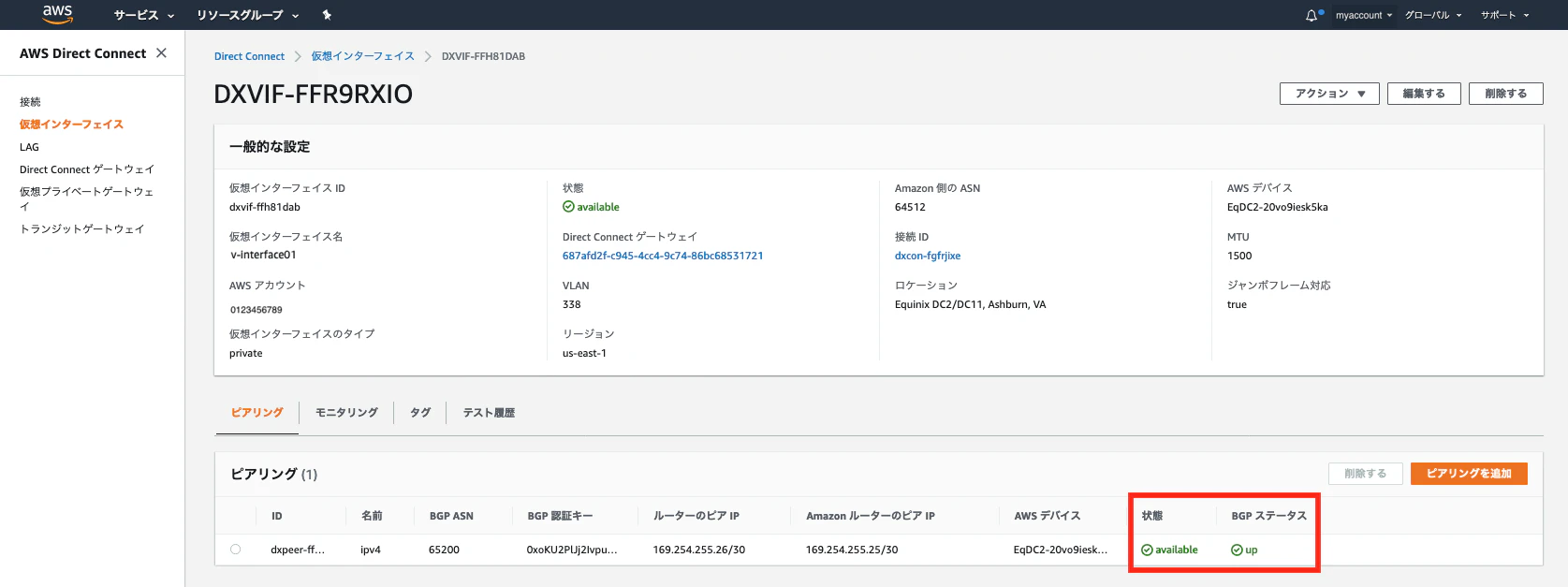Switch to the モニタリング tab
Image resolution: width=1568 pixels, height=587 pixels.
[346, 412]
